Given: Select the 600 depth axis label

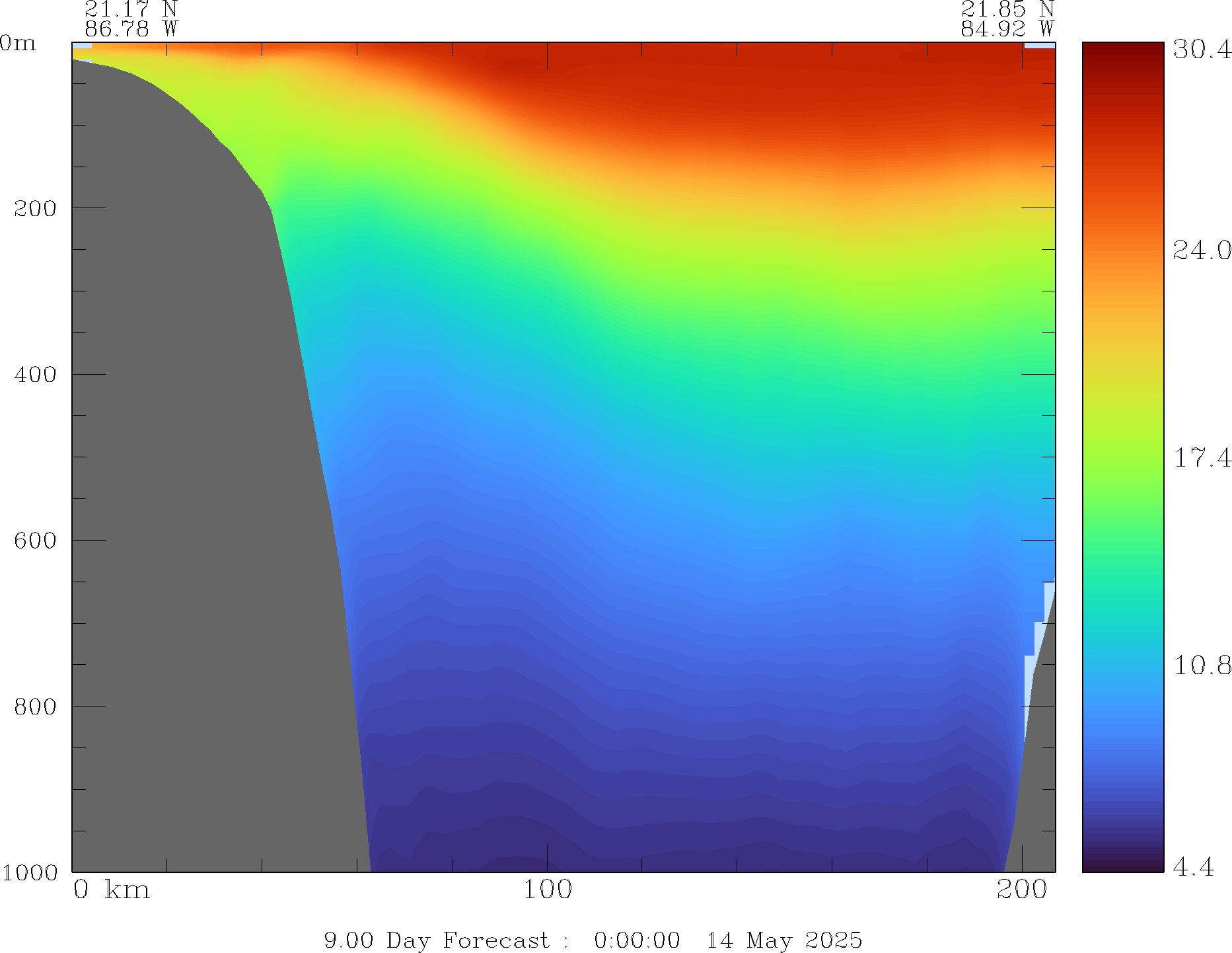Looking at the screenshot, I should coord(36,541).
